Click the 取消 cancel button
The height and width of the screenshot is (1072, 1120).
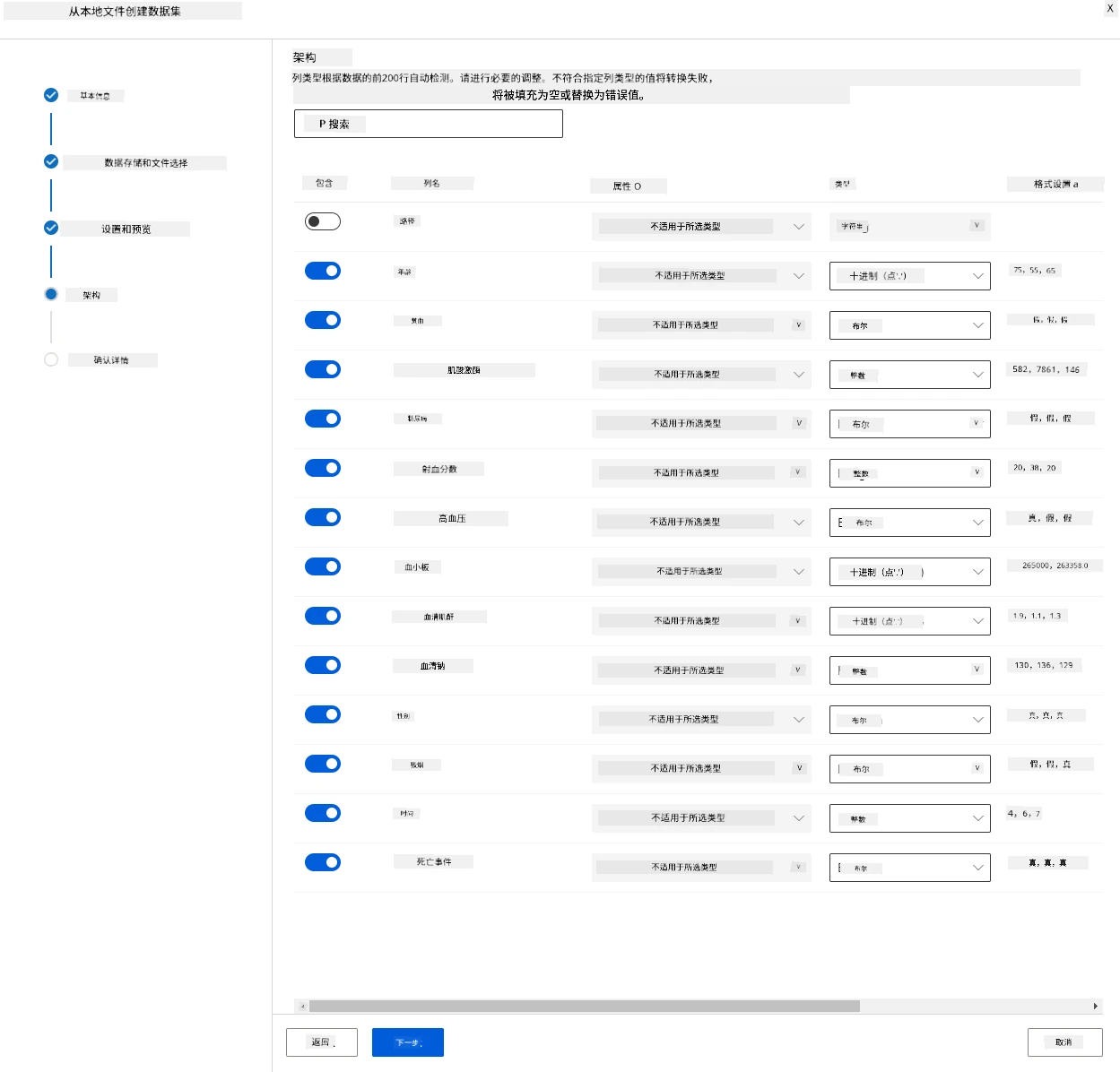1065,1042
